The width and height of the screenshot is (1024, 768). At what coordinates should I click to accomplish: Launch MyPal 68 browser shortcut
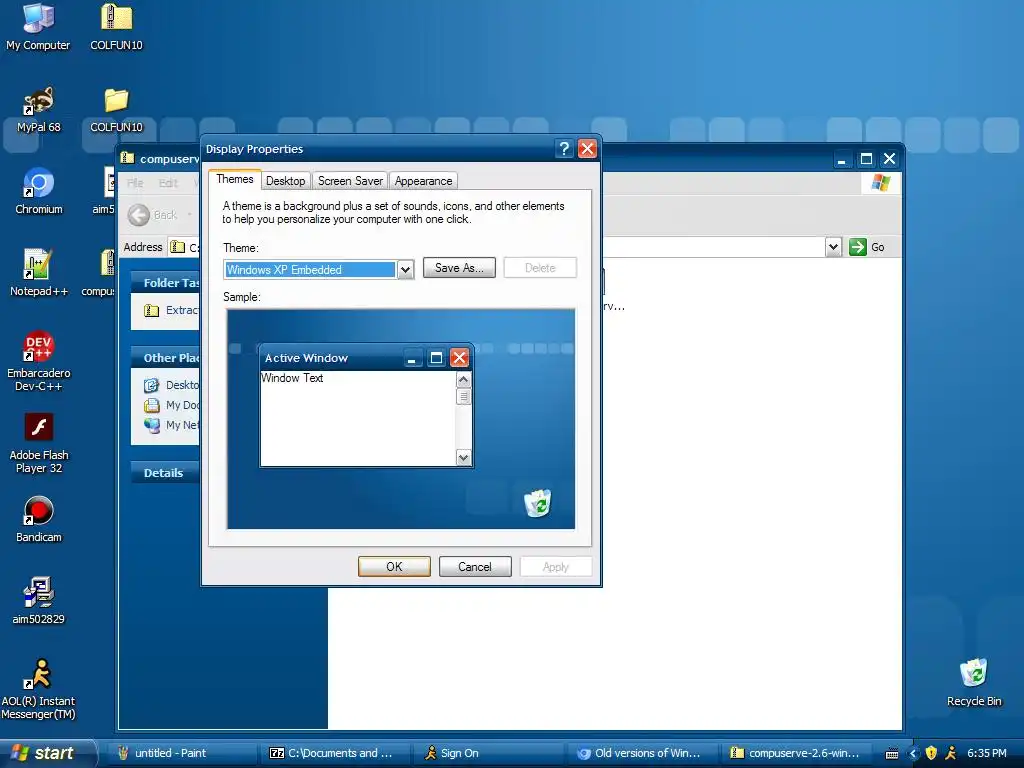(x=39, y=109)
